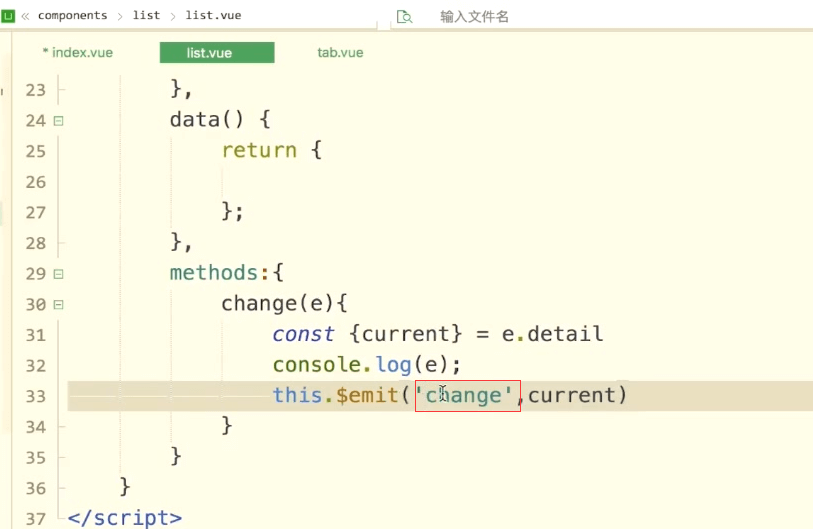Click 'e.detail' on line 31
The height and width of the screenshot is (529, 813).
click(x=552, y=334)
